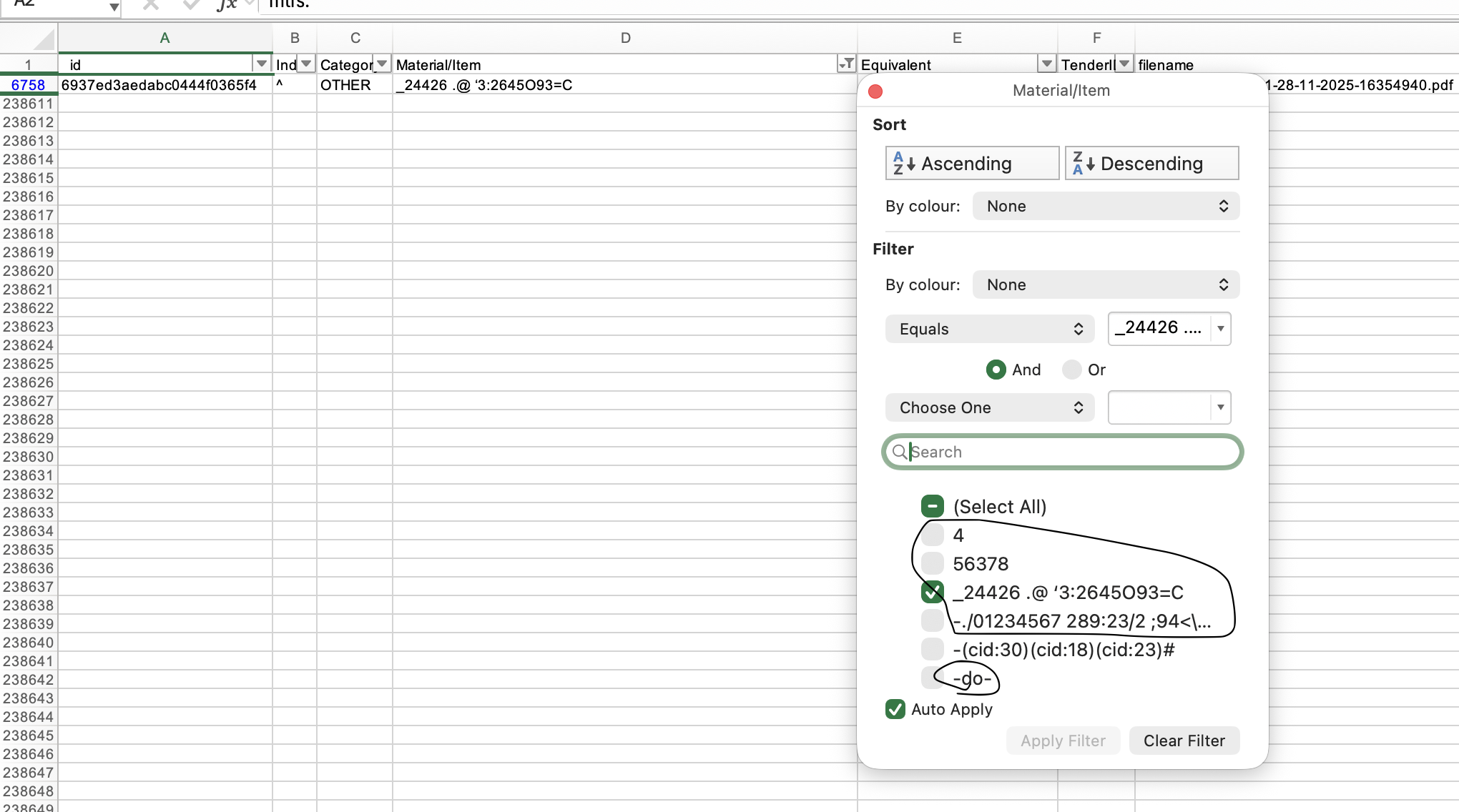Check the 56378 filter value checkbox

coord(933,564)
